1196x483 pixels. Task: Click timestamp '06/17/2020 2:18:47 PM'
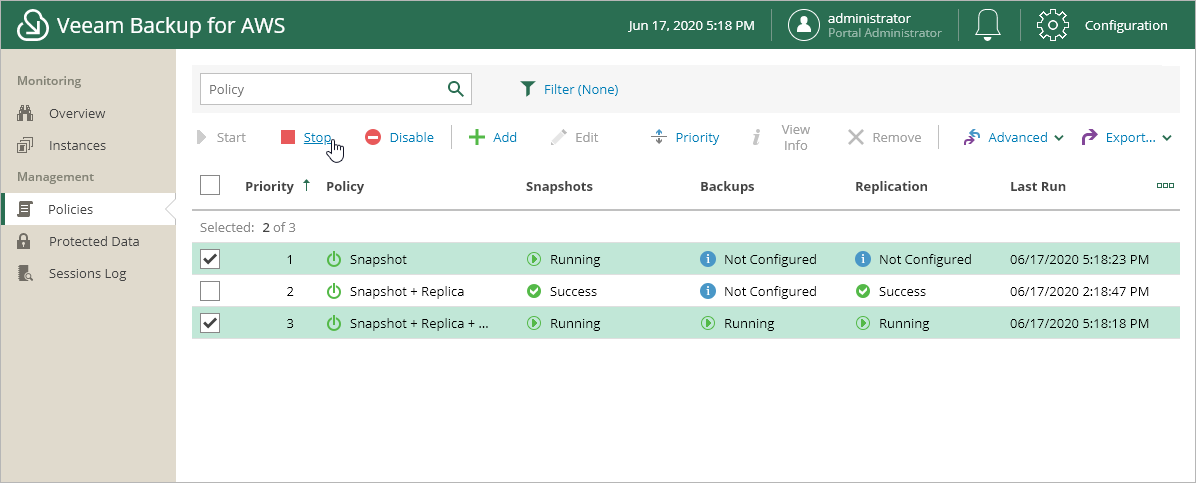(1079, 291)
